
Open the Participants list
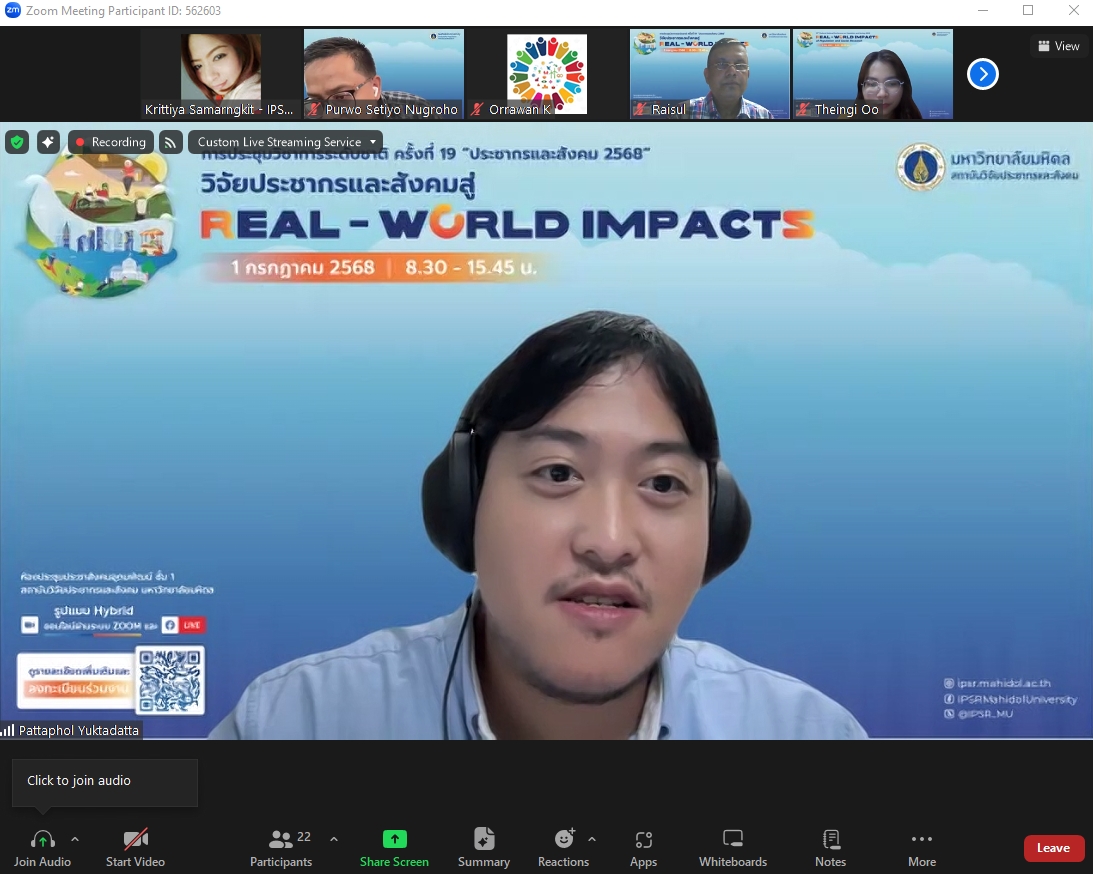281,848
